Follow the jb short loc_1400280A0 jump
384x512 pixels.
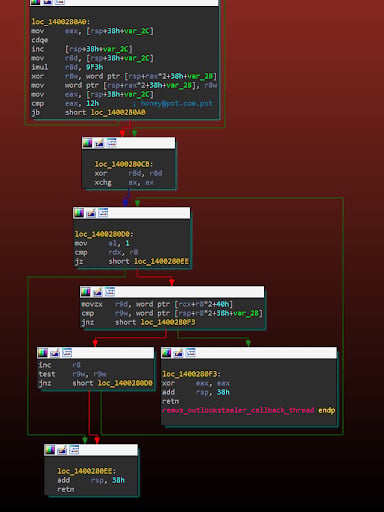coord(88,112)
